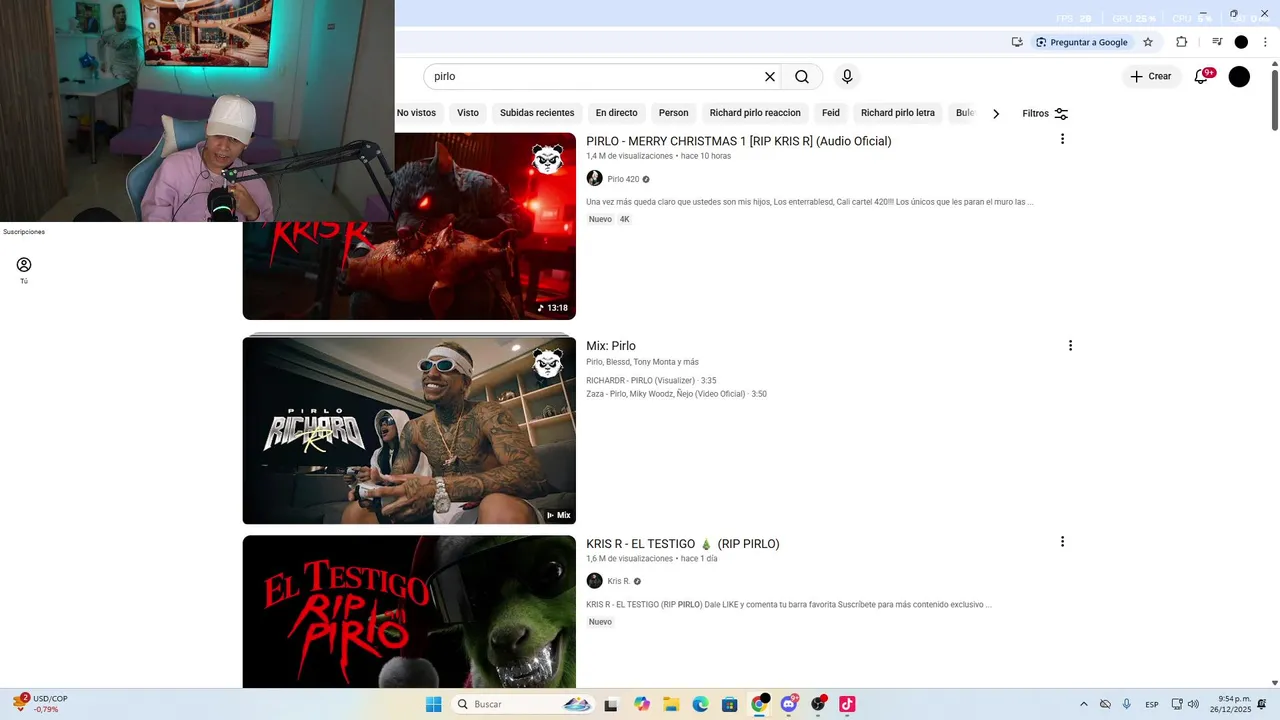This screenshot has width=1280, height=720.
Task: Open Chrome media controls icon
Action: click(x=1217, y=42)
